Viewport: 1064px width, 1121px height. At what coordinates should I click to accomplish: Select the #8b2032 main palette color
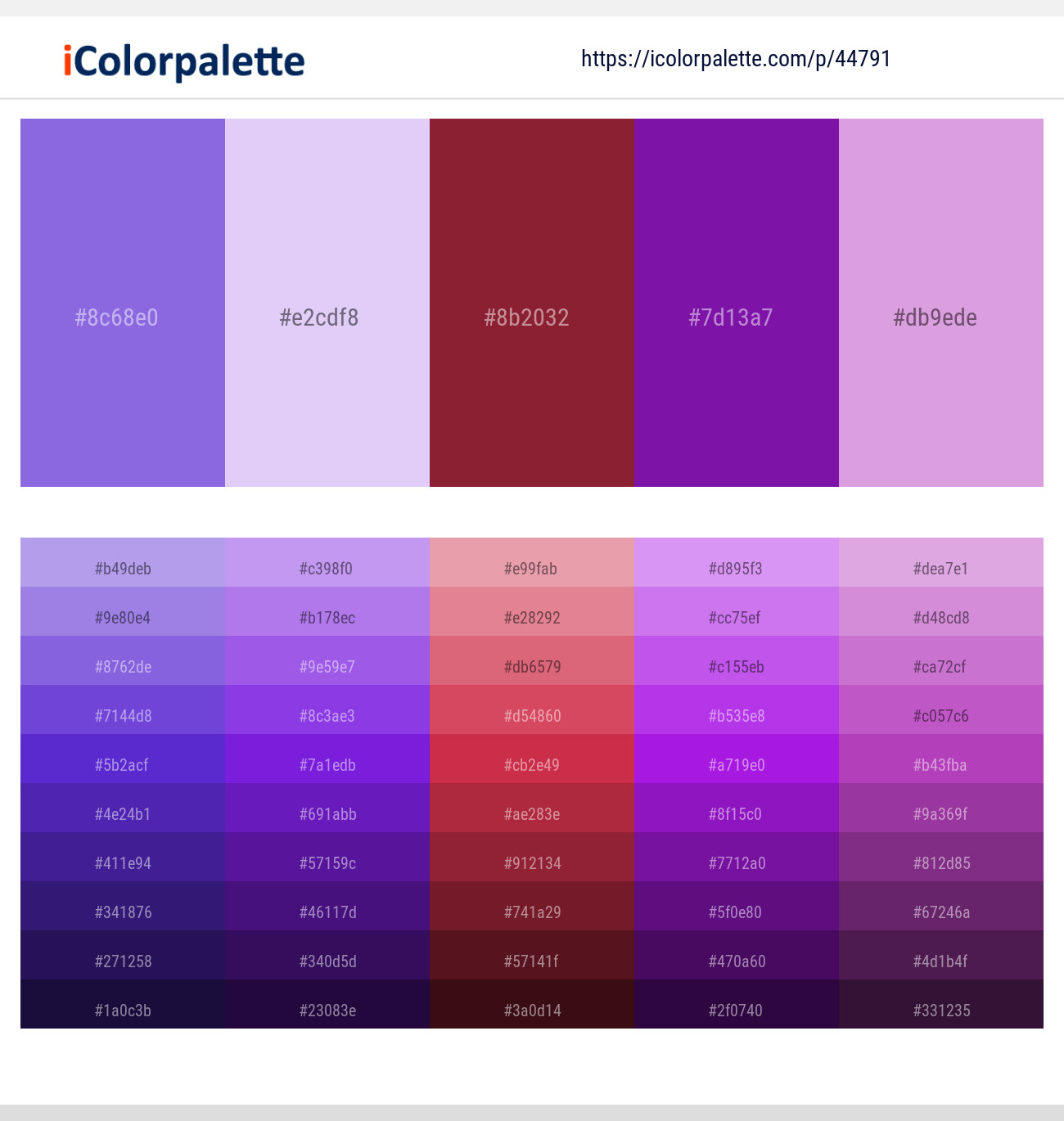click(x=532, y=303)
